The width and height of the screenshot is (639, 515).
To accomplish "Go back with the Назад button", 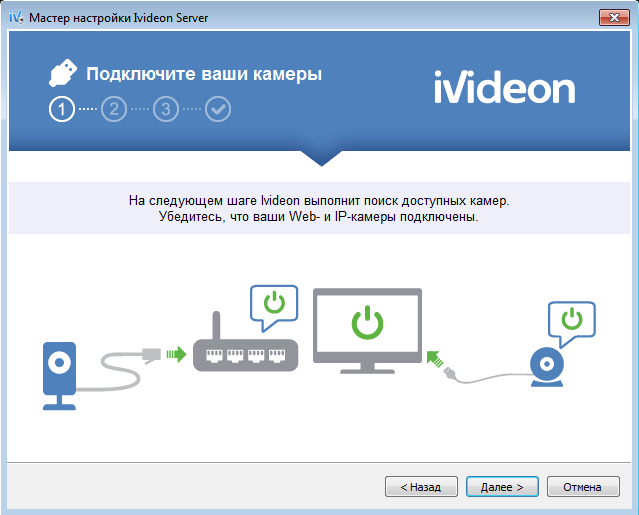I will (421, 487).
